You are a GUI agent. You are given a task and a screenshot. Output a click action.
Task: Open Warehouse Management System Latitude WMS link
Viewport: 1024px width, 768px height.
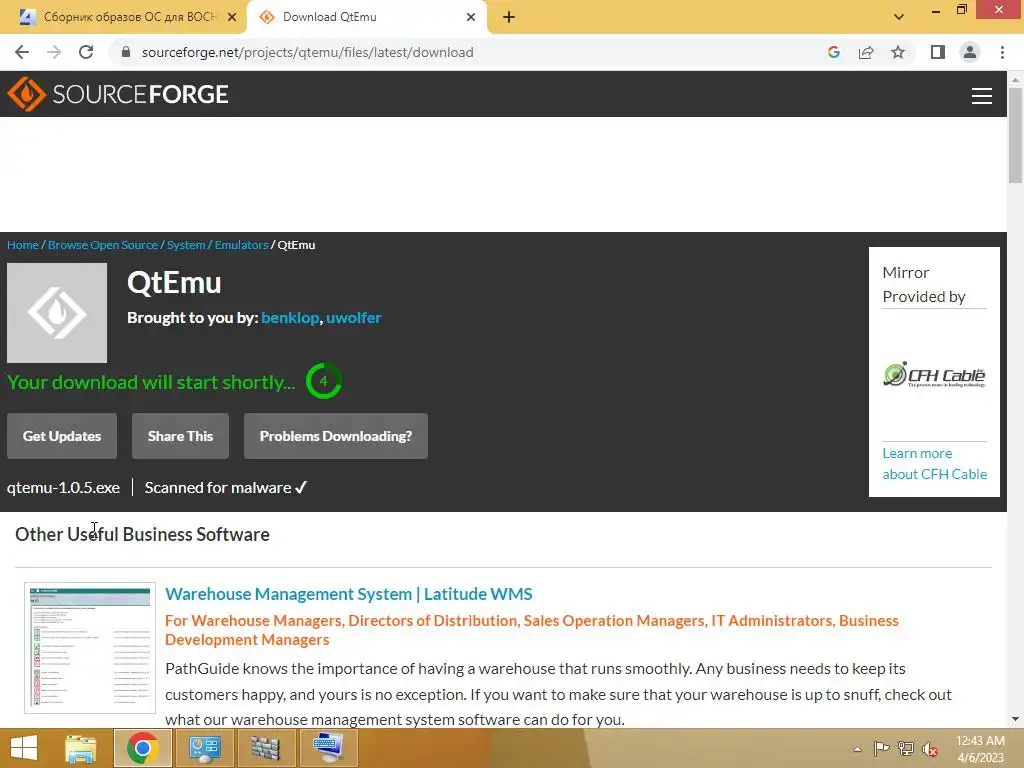coord(349,594)
